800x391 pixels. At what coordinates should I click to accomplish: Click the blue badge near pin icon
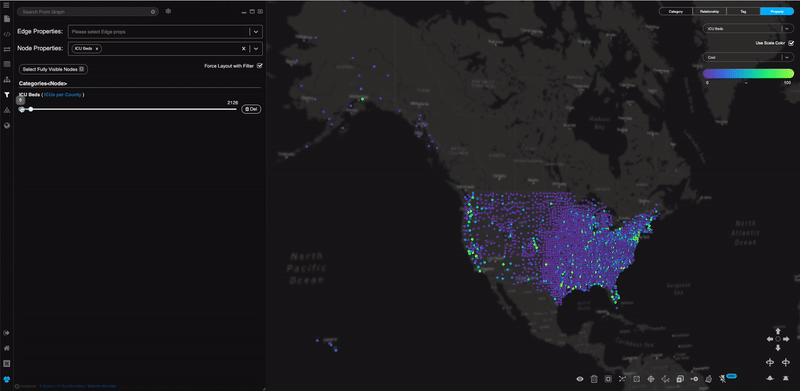[732, 376]
